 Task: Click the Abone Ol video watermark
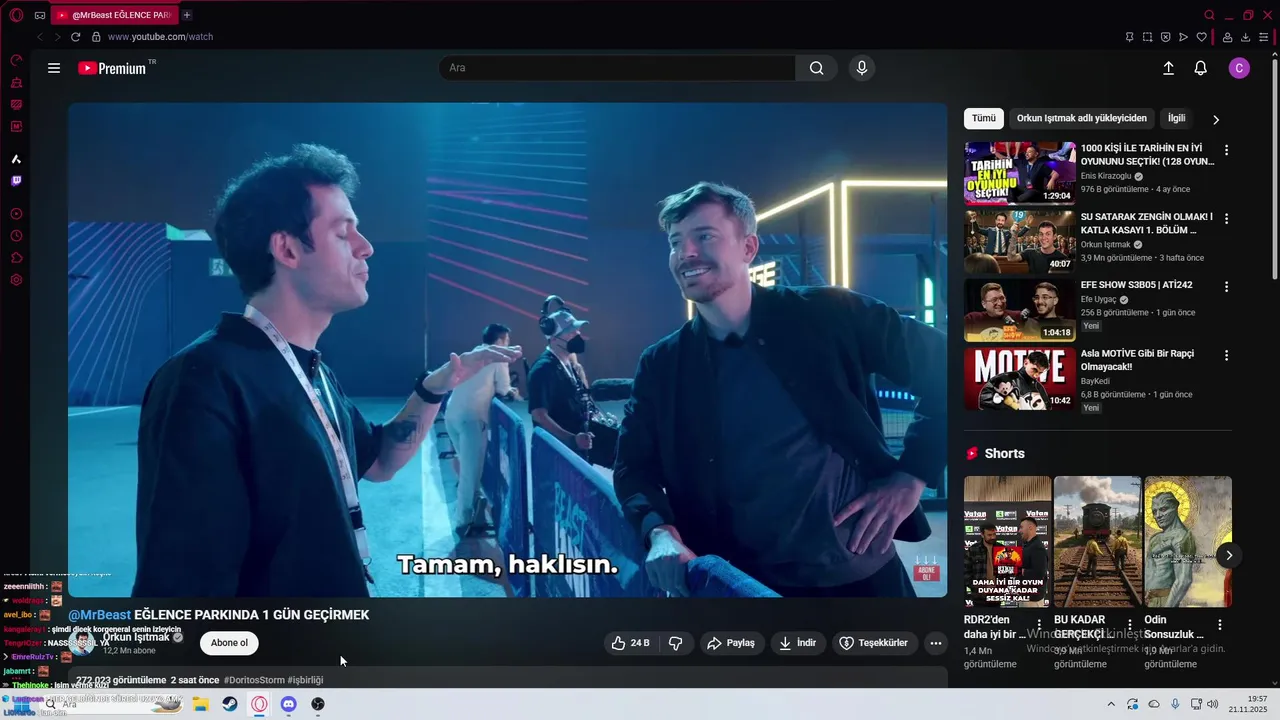pyautogui.click(x=927, y=569)
